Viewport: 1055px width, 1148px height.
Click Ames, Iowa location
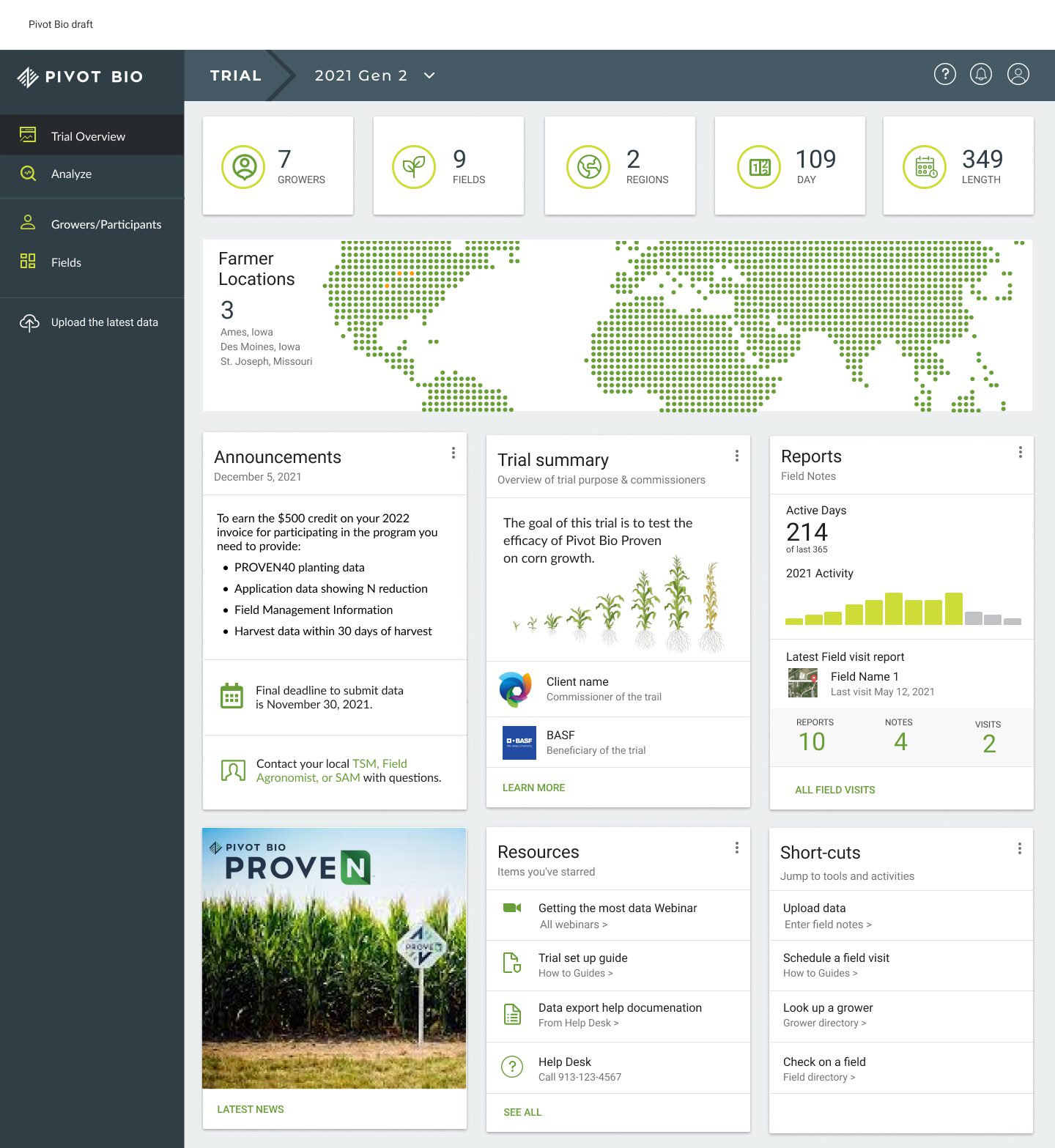point(246,332)
